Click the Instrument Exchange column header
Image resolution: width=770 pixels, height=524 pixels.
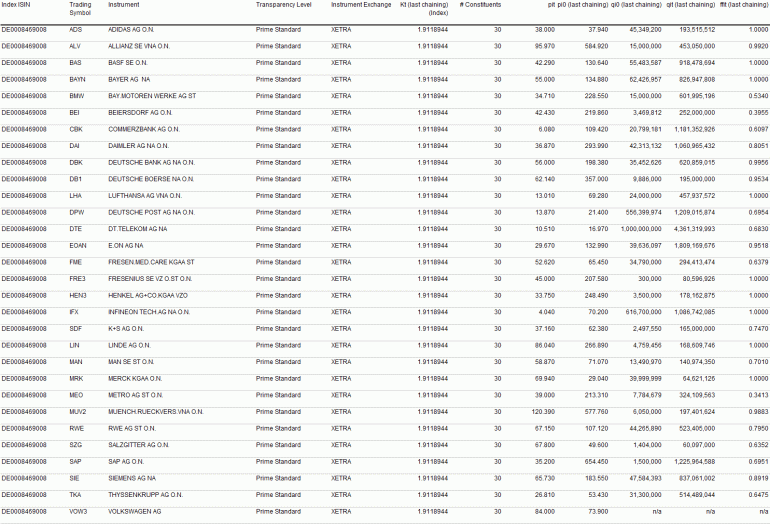pos(361,5)
